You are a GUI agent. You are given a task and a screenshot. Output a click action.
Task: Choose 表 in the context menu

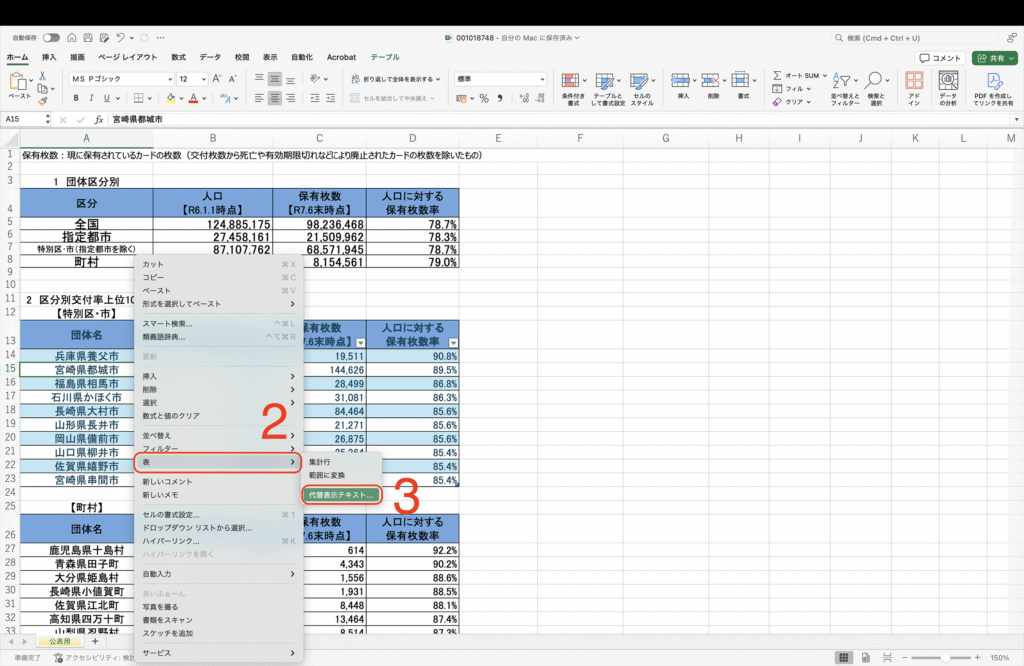click(x=218, y=462)
